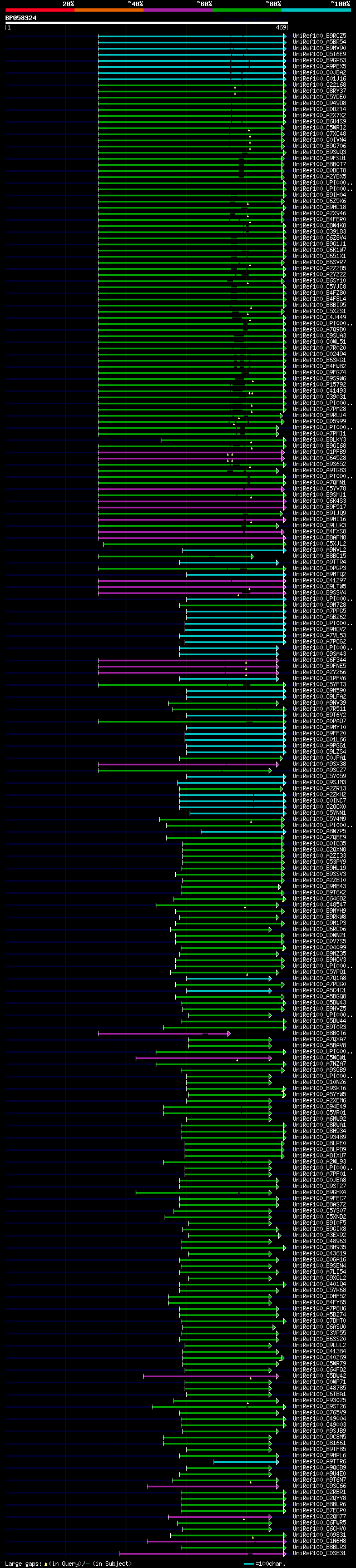The image size is (356, 1568).
Task: Select the UniRef100_Q9SC66 label
Action: (319, 1486)
